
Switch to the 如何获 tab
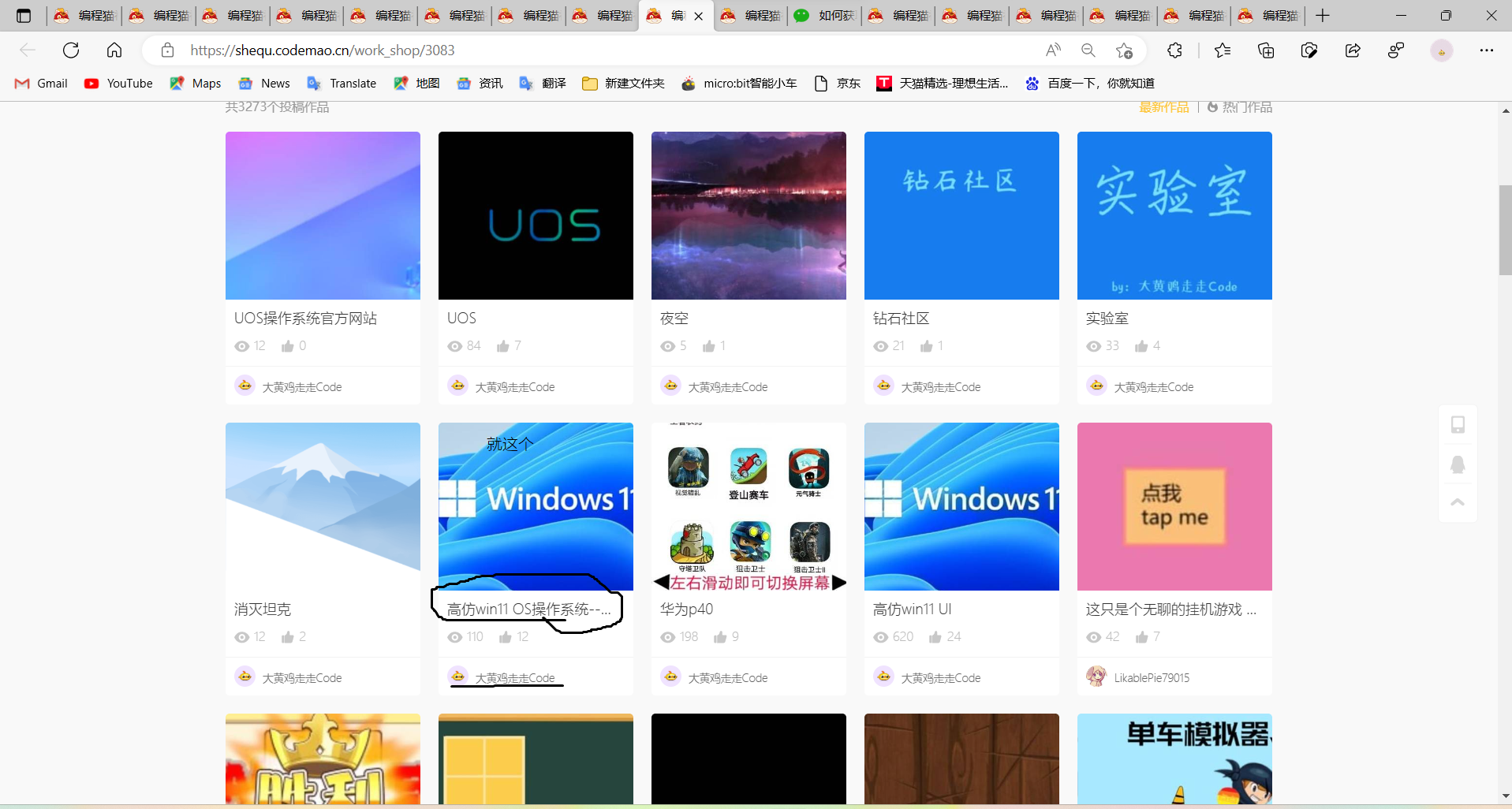[824, 16]
